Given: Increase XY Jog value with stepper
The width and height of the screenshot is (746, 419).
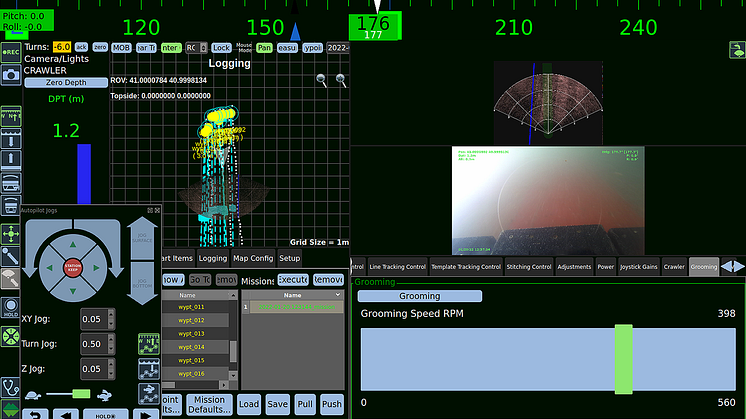Looking at the screenshot, I should (x=111, y=314).
